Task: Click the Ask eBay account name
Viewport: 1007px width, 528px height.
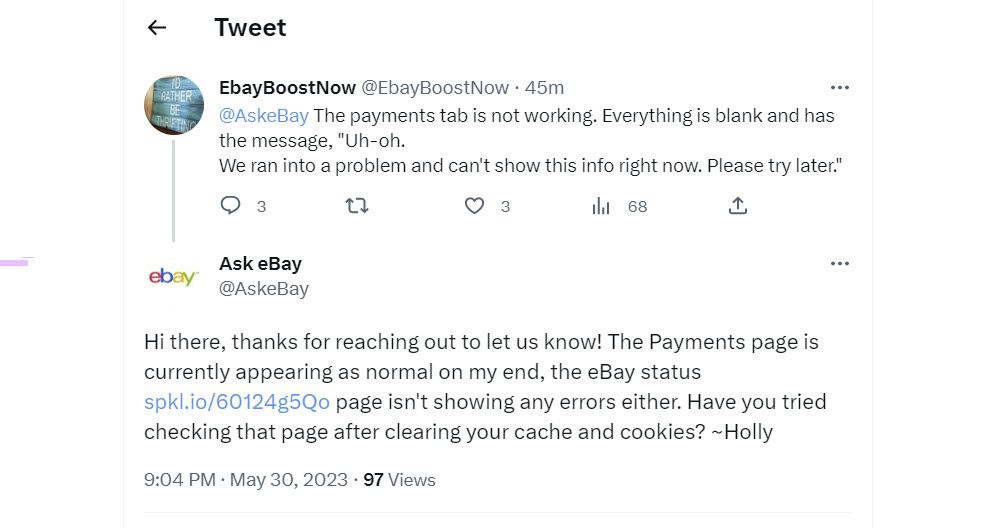Action: (x=260, y=264)
